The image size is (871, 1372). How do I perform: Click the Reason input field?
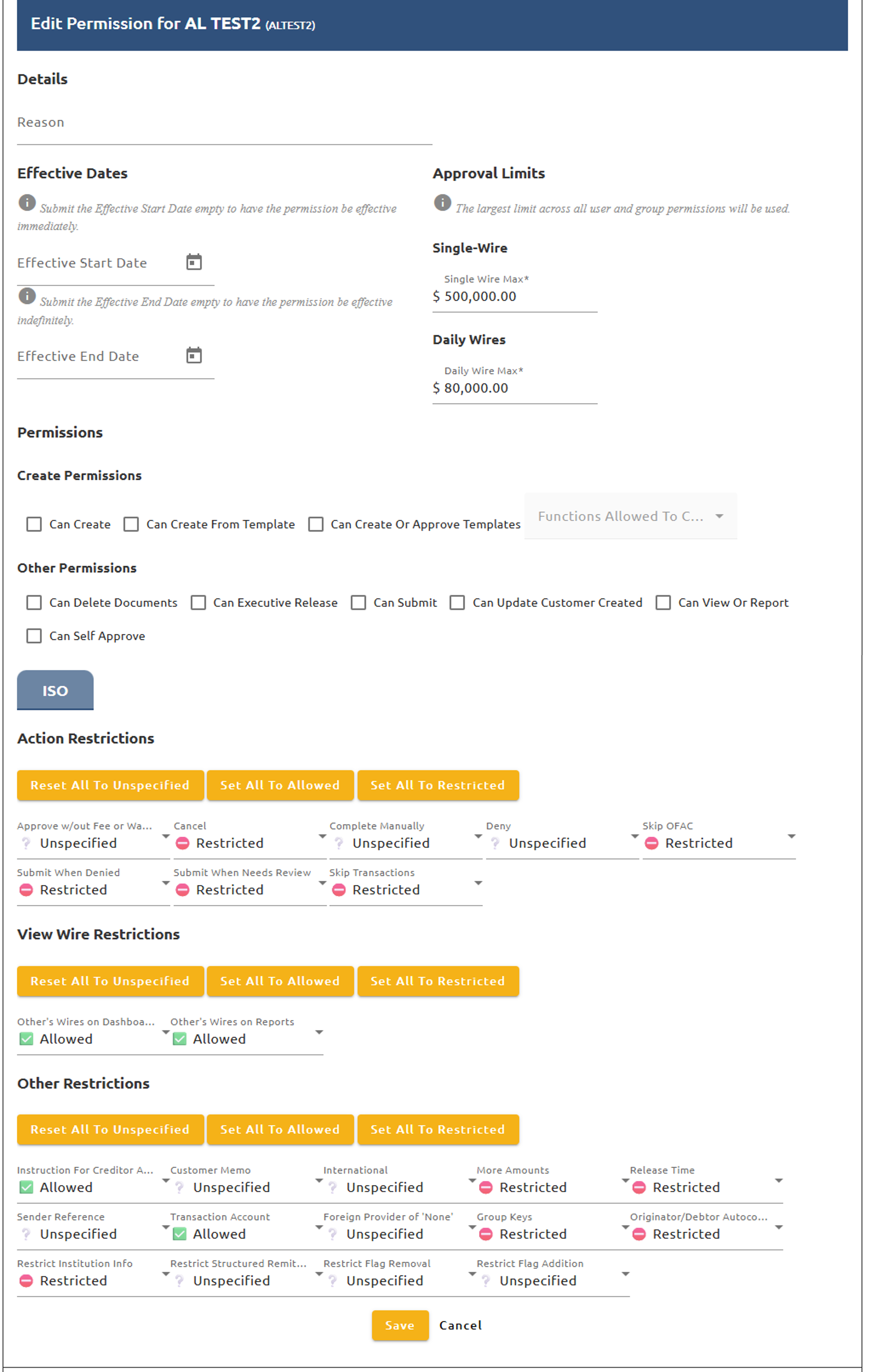tap(224, 129)
